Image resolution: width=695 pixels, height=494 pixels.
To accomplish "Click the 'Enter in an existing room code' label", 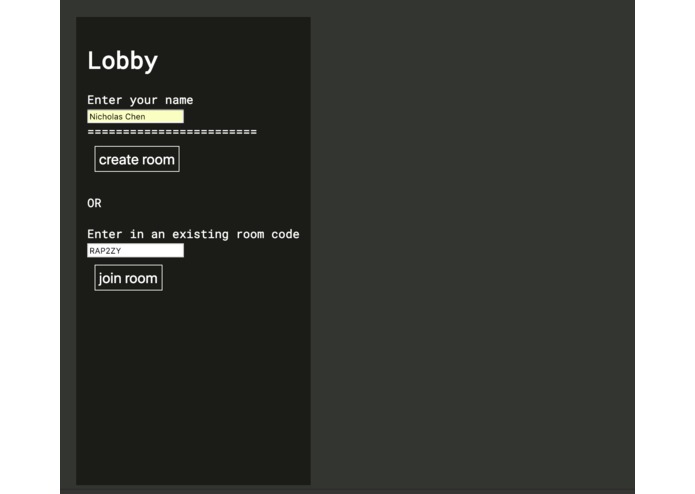I will click(x=193, y=234).
